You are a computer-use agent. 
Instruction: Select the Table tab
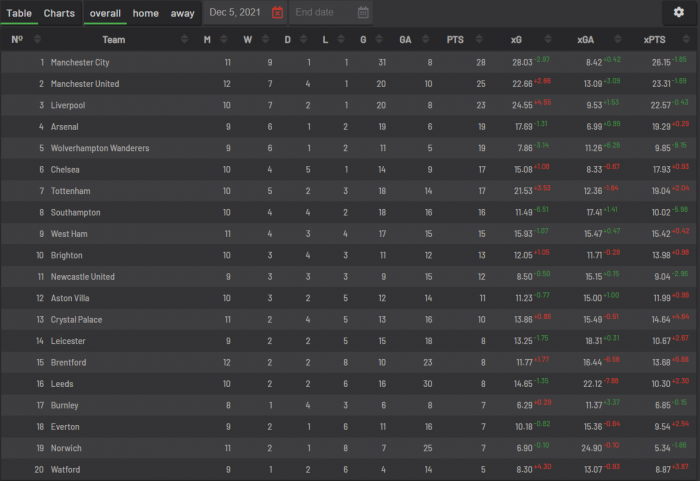[x=20, y=13]
